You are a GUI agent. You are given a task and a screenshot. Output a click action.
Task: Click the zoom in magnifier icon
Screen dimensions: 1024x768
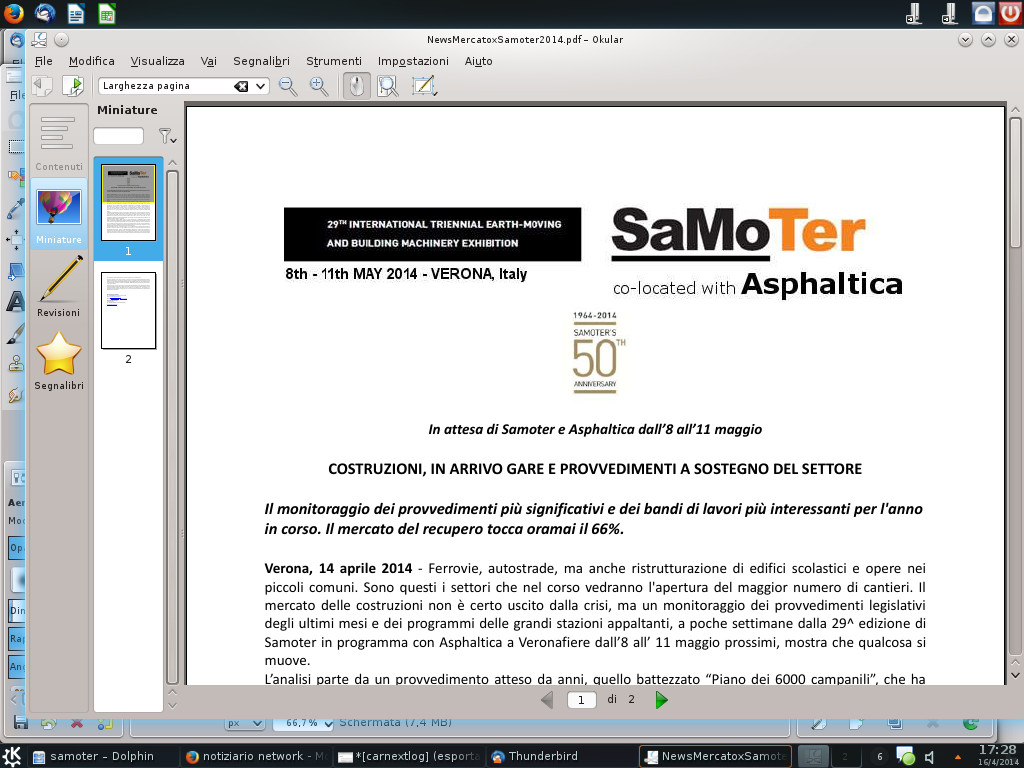(319, 86)
